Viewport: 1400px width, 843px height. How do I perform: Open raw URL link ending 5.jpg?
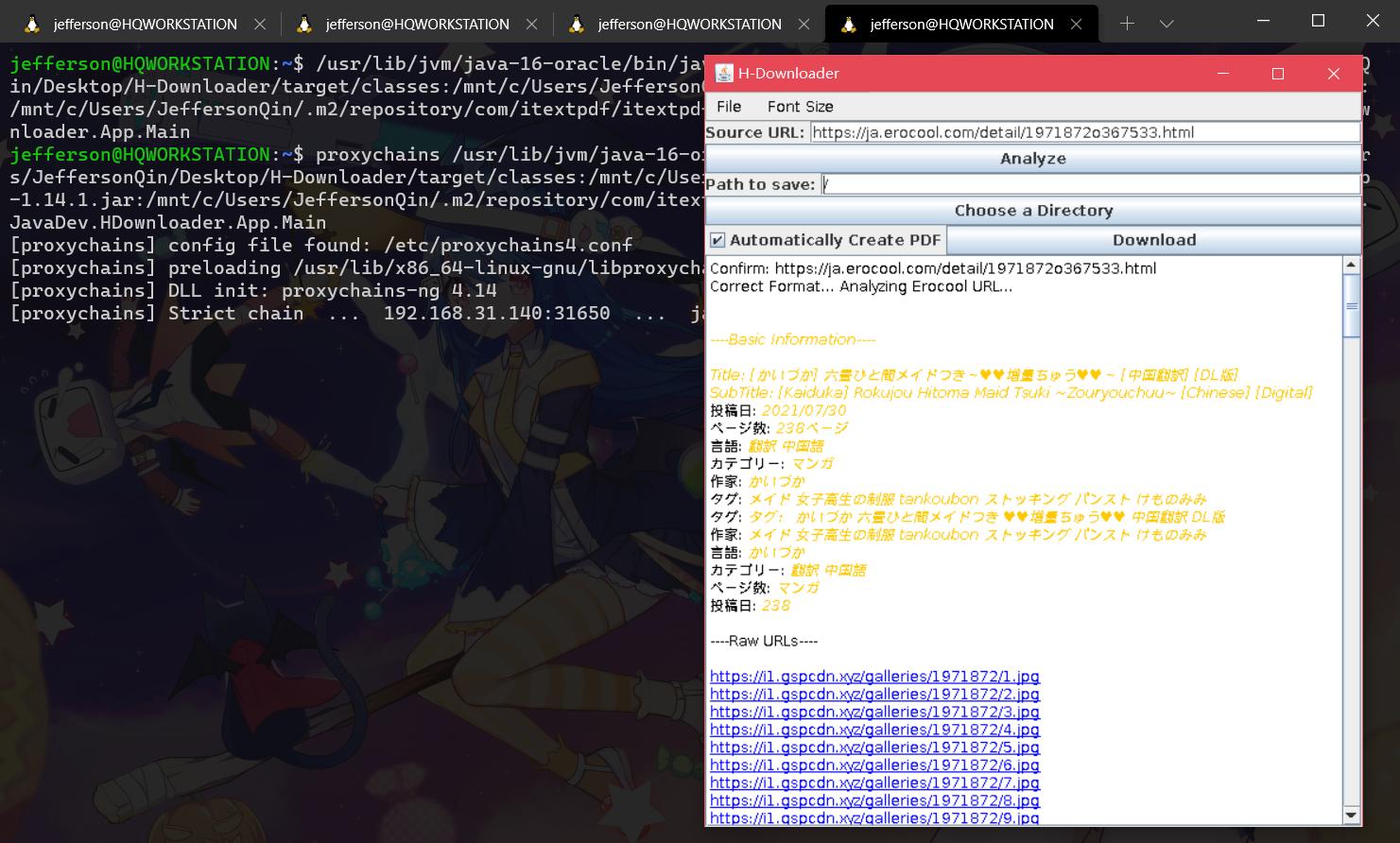click(x=874, y=748)
